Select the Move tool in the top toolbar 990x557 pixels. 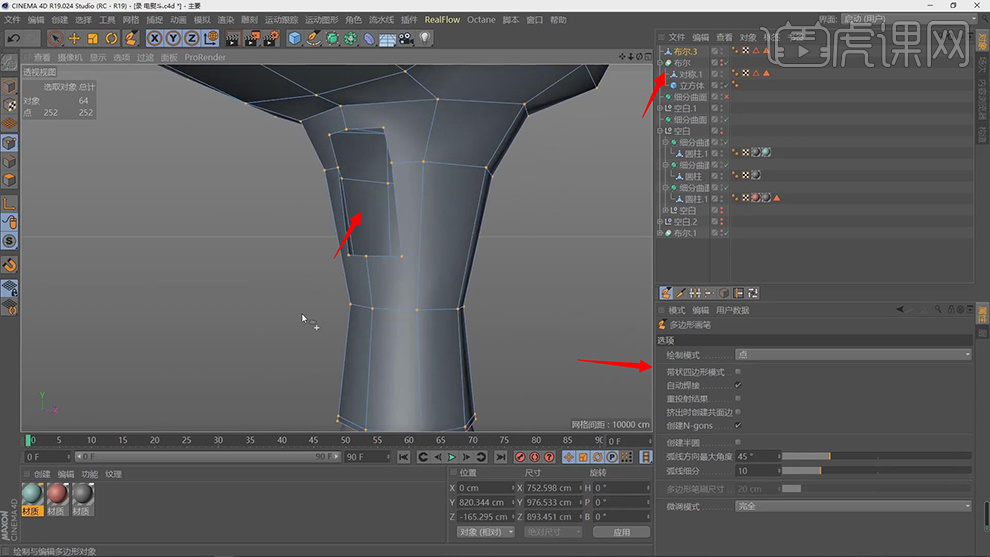click(74, 38)
